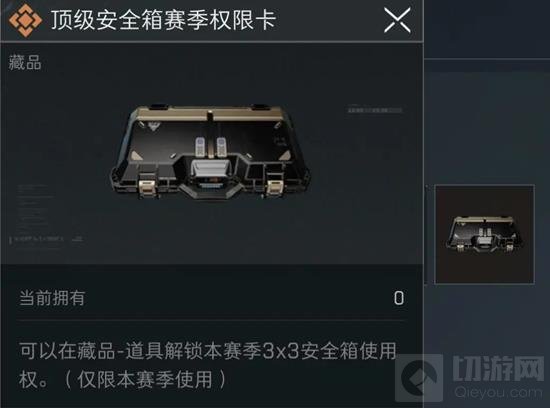Click the black carry handle of the safe box
Viewport: 550px width, 408px height.
[x=210, y=193]
